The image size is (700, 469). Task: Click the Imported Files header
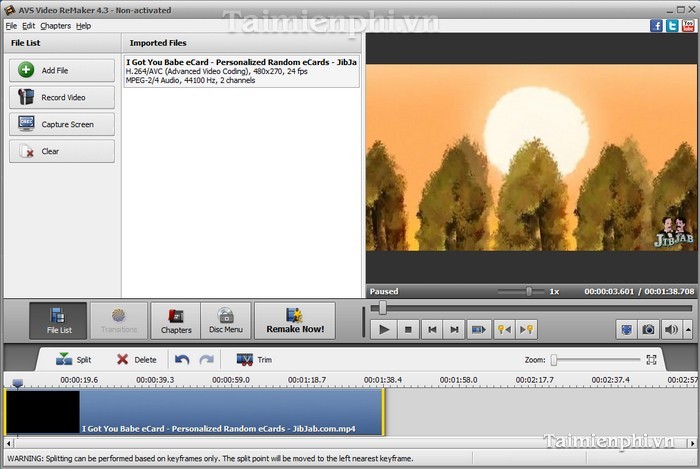pyautogui.click(x=158, y=43)
